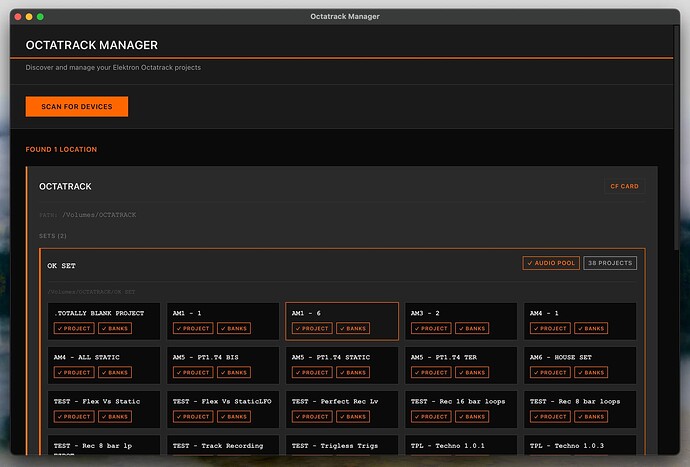Click the Audio Pool badge
This screenshot has width=690, height=467.
tap(550, 263)
